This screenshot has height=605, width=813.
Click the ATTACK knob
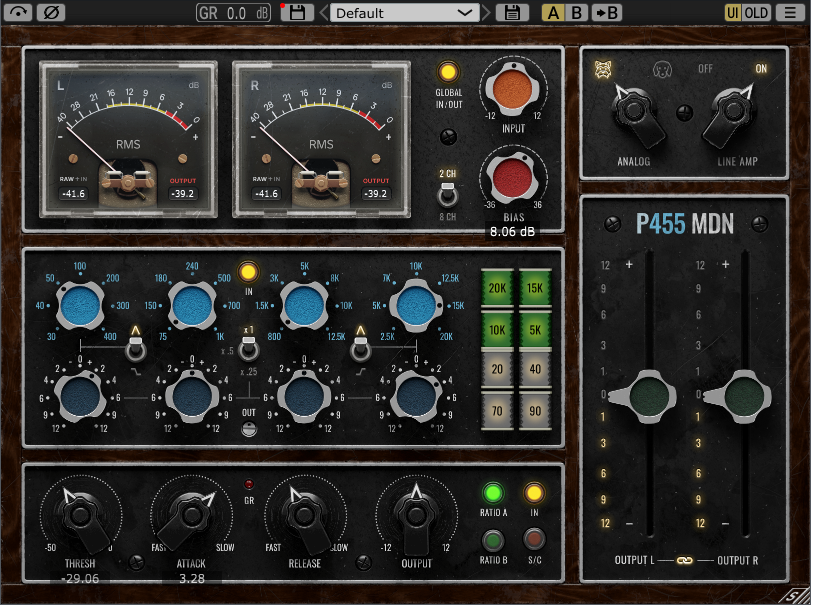tap(192, 516)
